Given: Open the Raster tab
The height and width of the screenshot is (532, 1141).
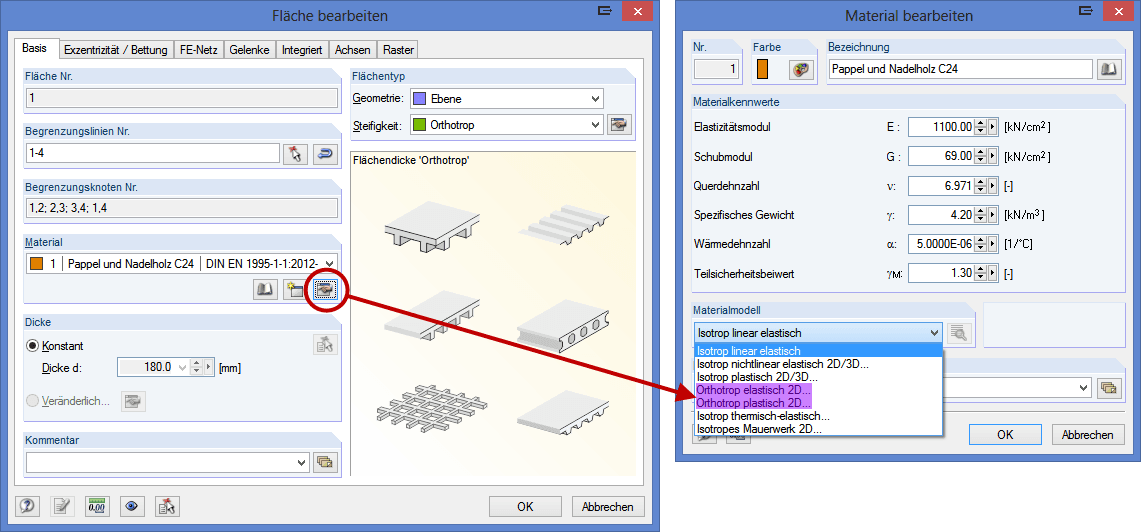Looking at the screenshot, I should [x=398, y=50].
